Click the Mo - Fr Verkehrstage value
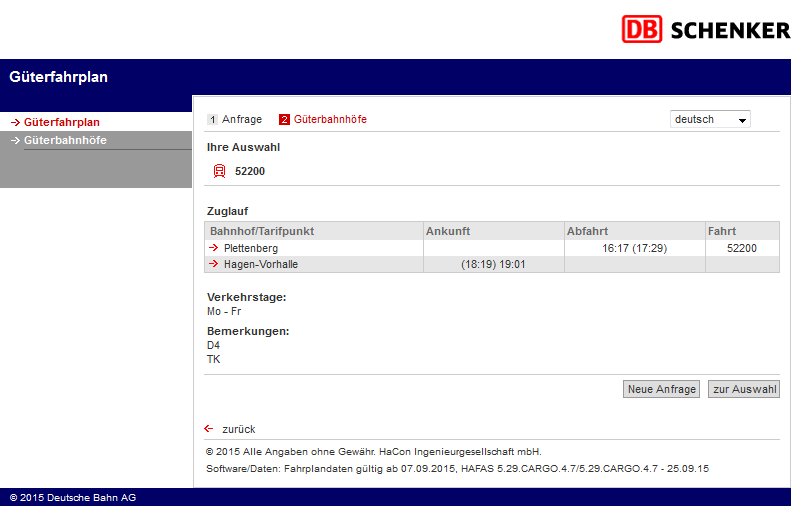This screenshot has height=512, width=795. (224, 311)
